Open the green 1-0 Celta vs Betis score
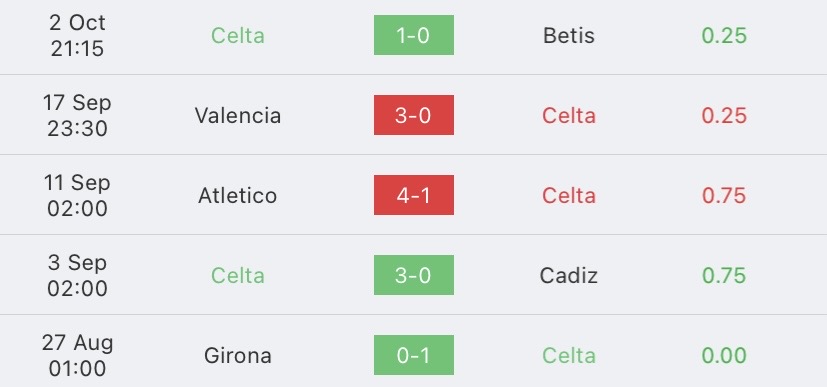 (x=414, y=35)
